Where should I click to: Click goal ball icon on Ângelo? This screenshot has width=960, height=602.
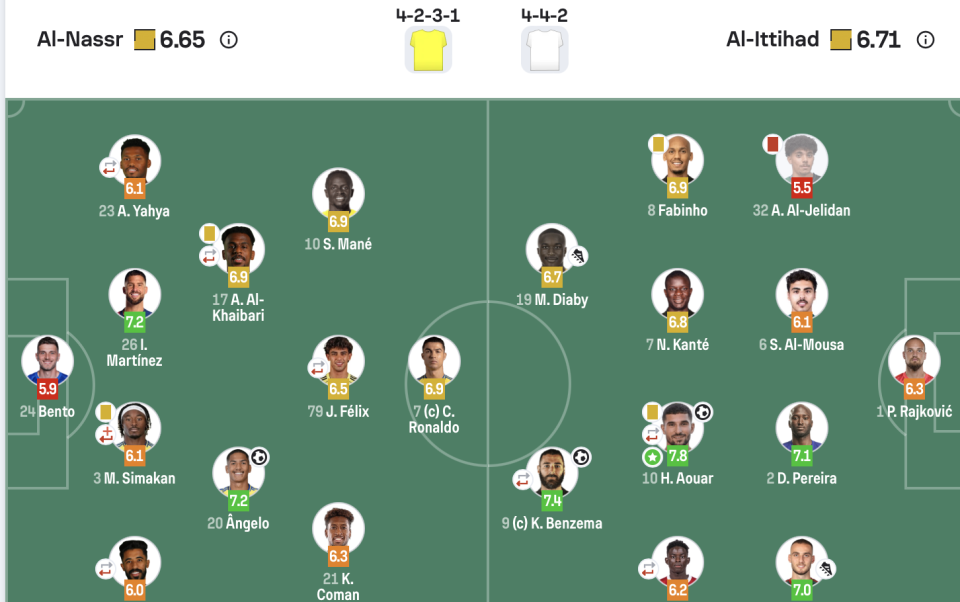(x=259, y=457)
